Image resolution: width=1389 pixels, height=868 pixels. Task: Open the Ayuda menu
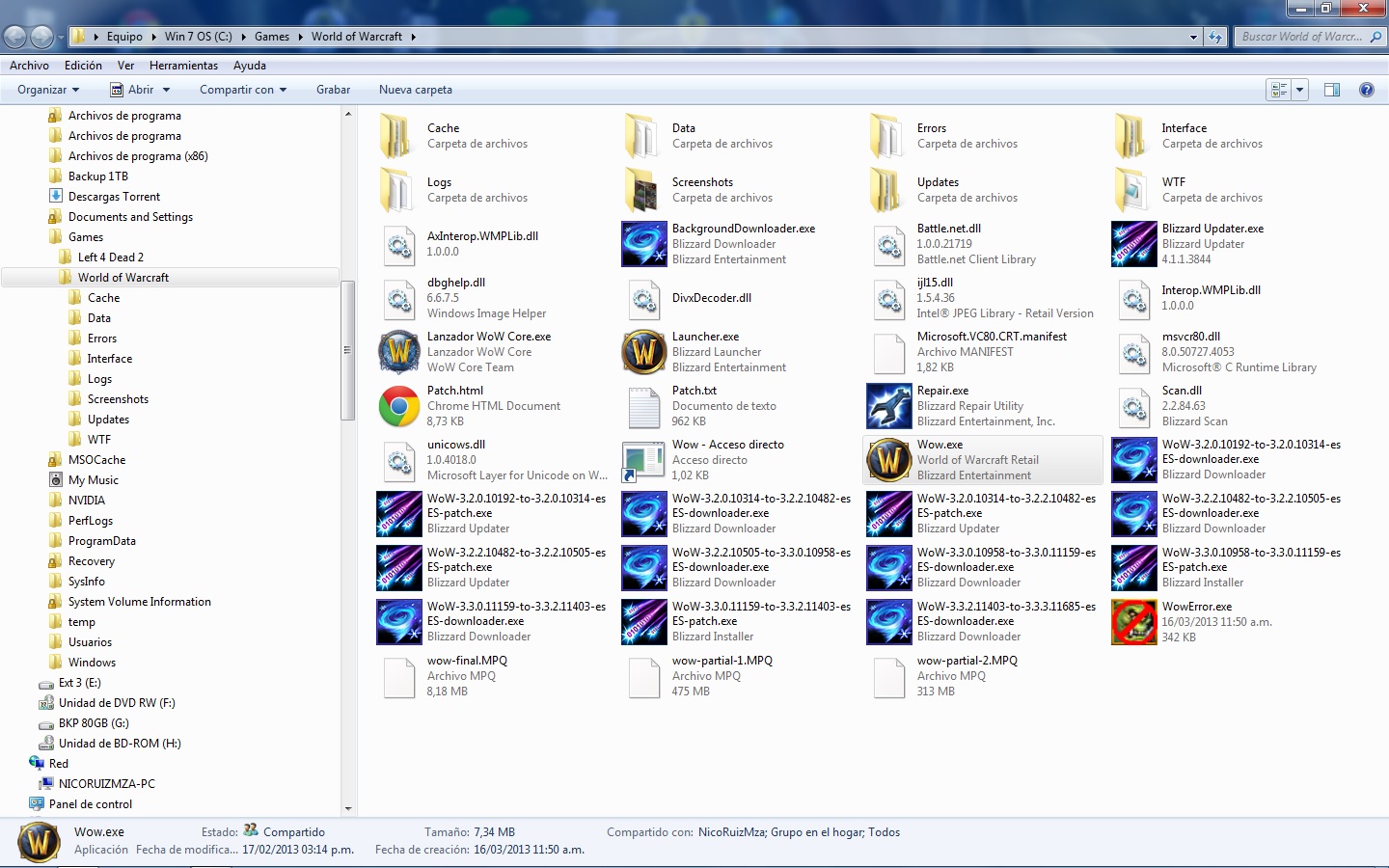[x=249, y=66]
